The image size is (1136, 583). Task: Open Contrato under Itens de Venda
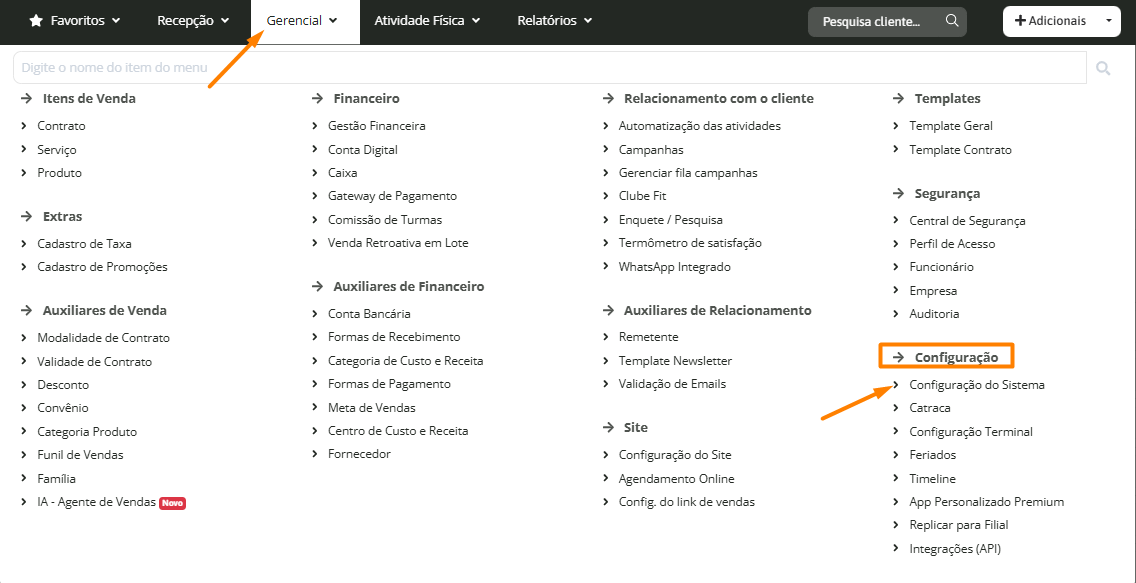[62, 126]
